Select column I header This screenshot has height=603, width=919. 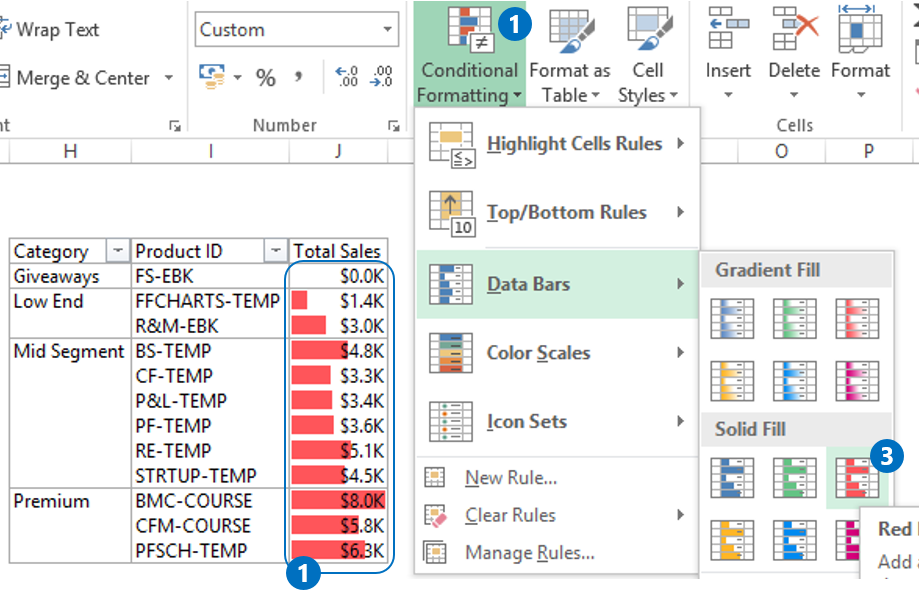click(210, 152)
